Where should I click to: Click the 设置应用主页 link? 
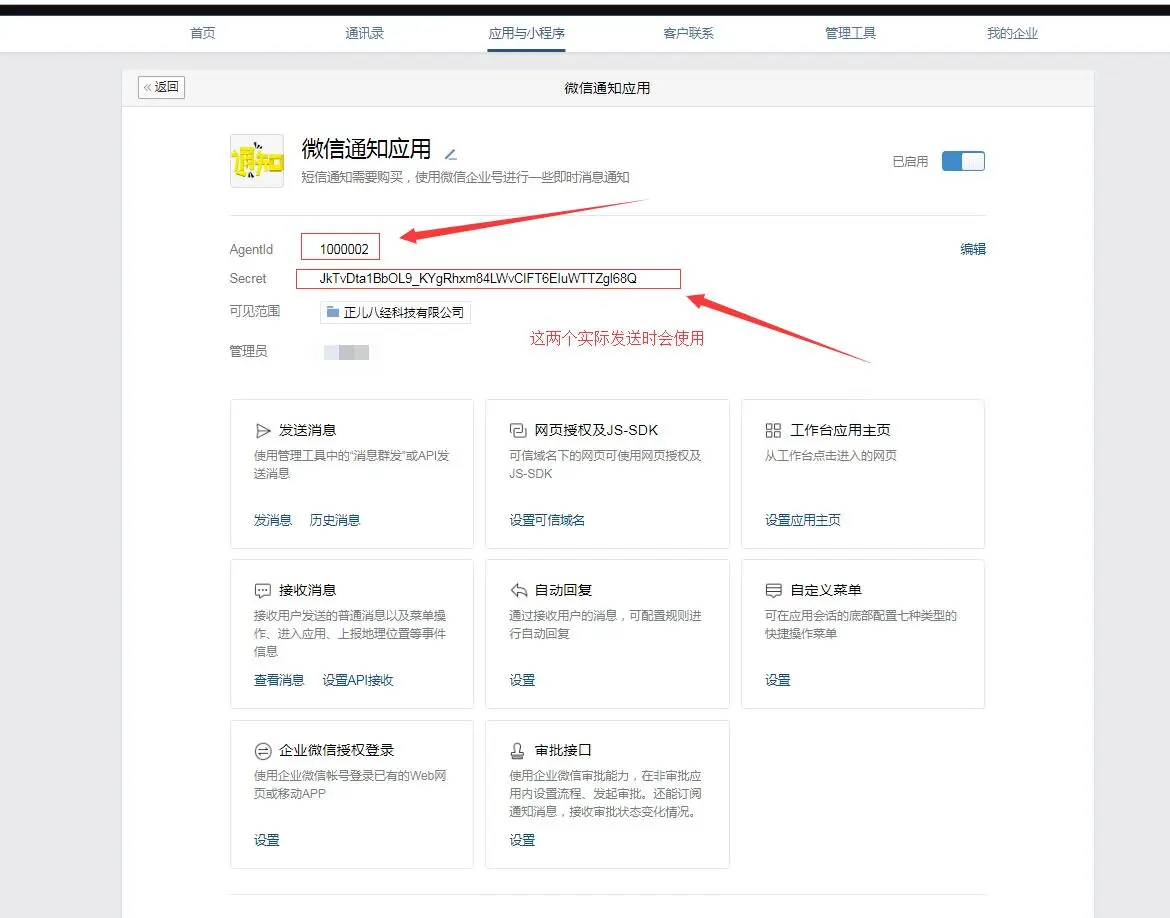802,520
